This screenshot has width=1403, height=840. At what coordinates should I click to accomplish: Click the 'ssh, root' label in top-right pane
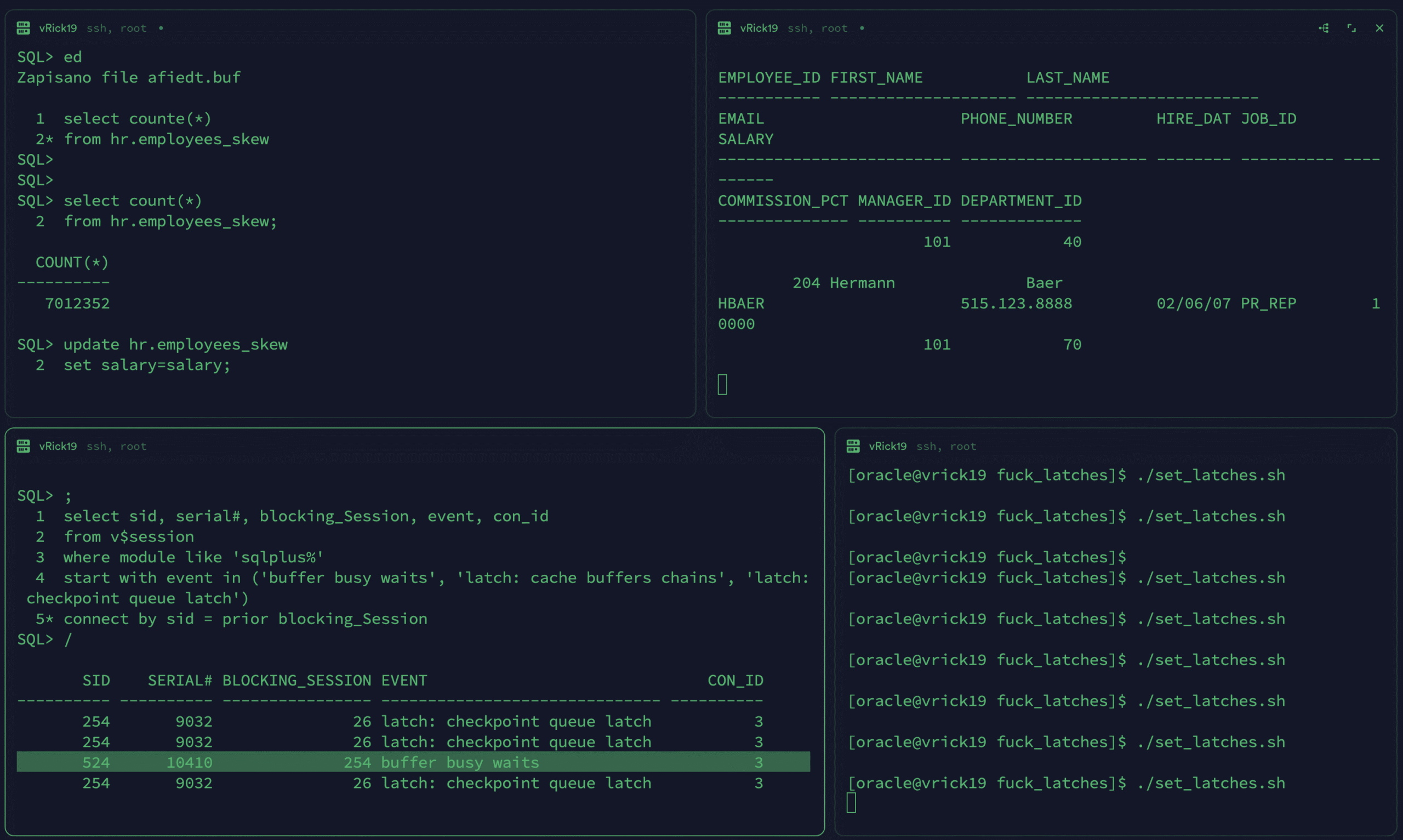click(817, 28)
